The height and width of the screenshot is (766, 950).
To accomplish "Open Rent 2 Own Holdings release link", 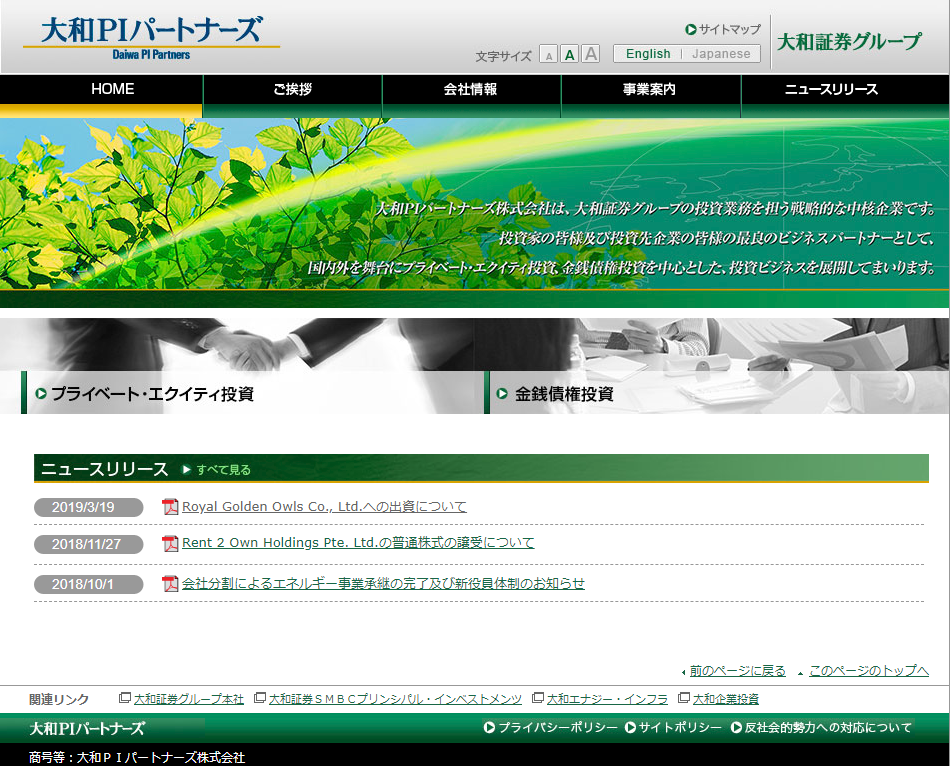I will click(358, 543).
